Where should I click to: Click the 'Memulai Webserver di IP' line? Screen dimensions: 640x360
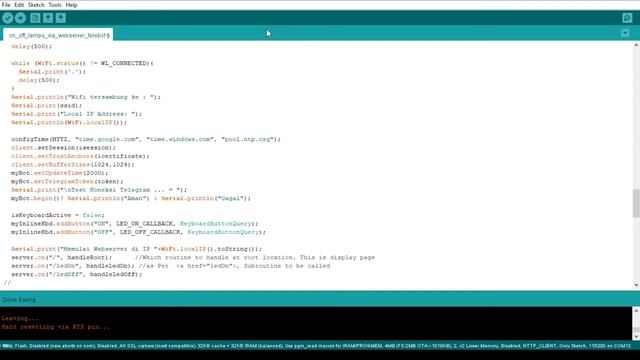(136, 249)
